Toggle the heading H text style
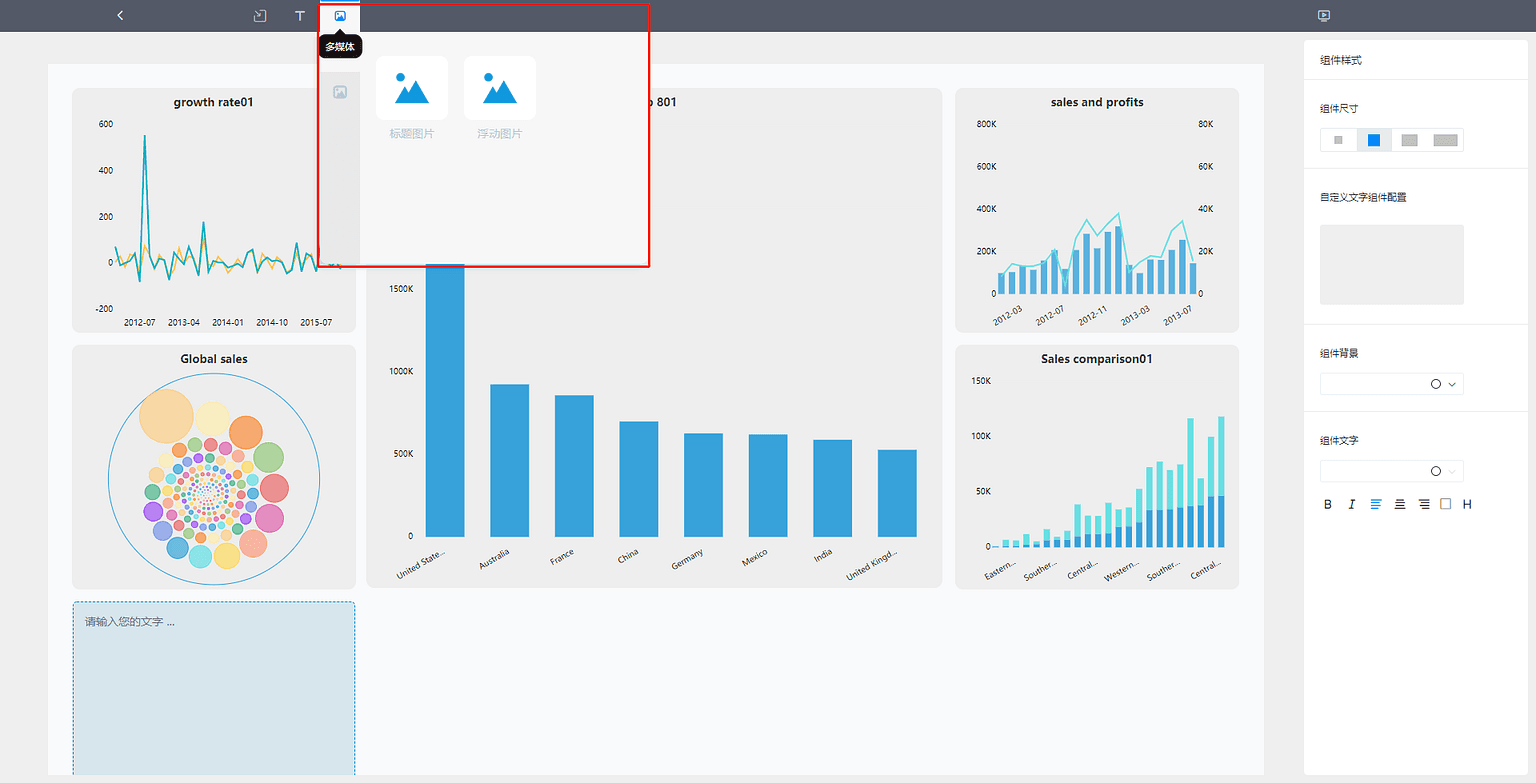The width and height of the screenshot is (1536, 783). [1467, 504]
